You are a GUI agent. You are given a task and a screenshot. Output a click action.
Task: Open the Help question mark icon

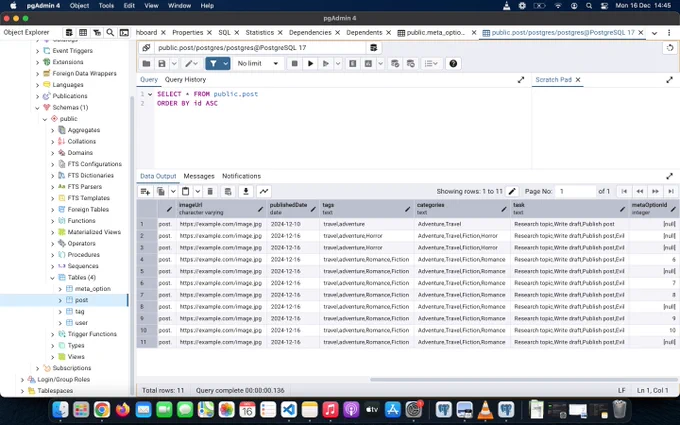(453, 64)
